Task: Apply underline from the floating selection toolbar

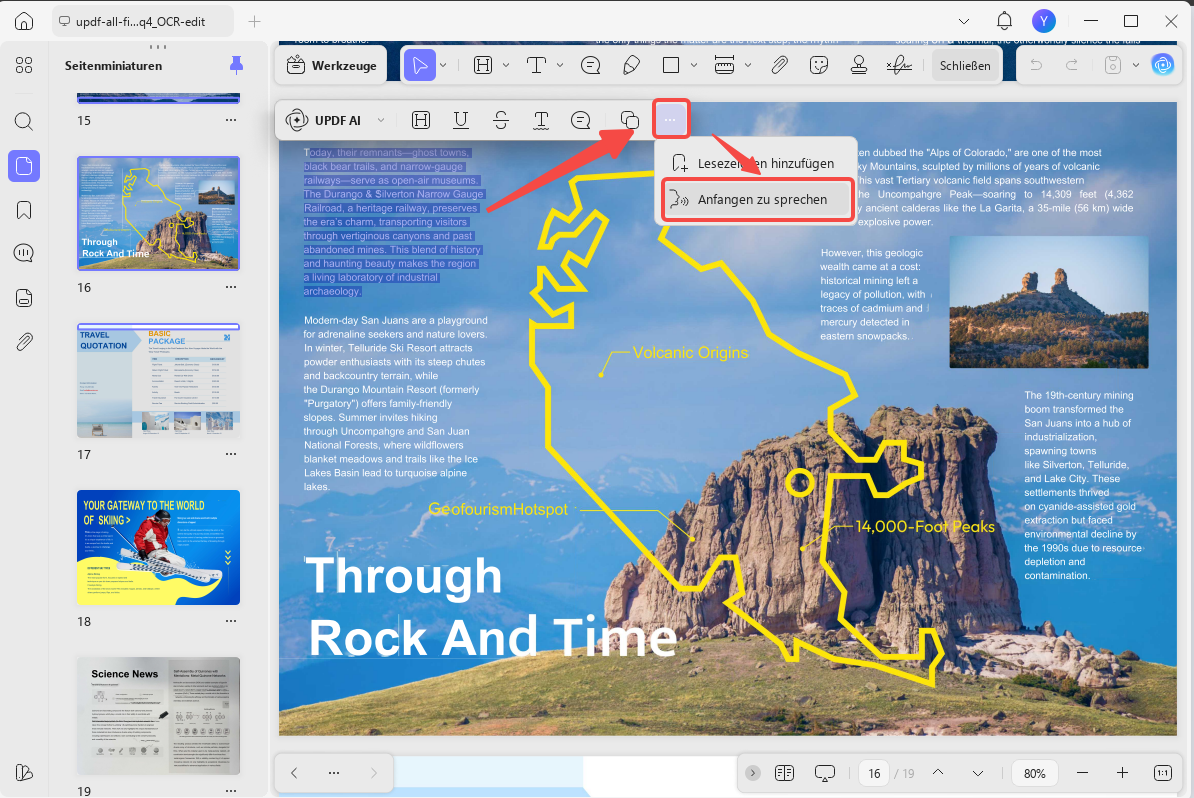Action: click(461, 120)
